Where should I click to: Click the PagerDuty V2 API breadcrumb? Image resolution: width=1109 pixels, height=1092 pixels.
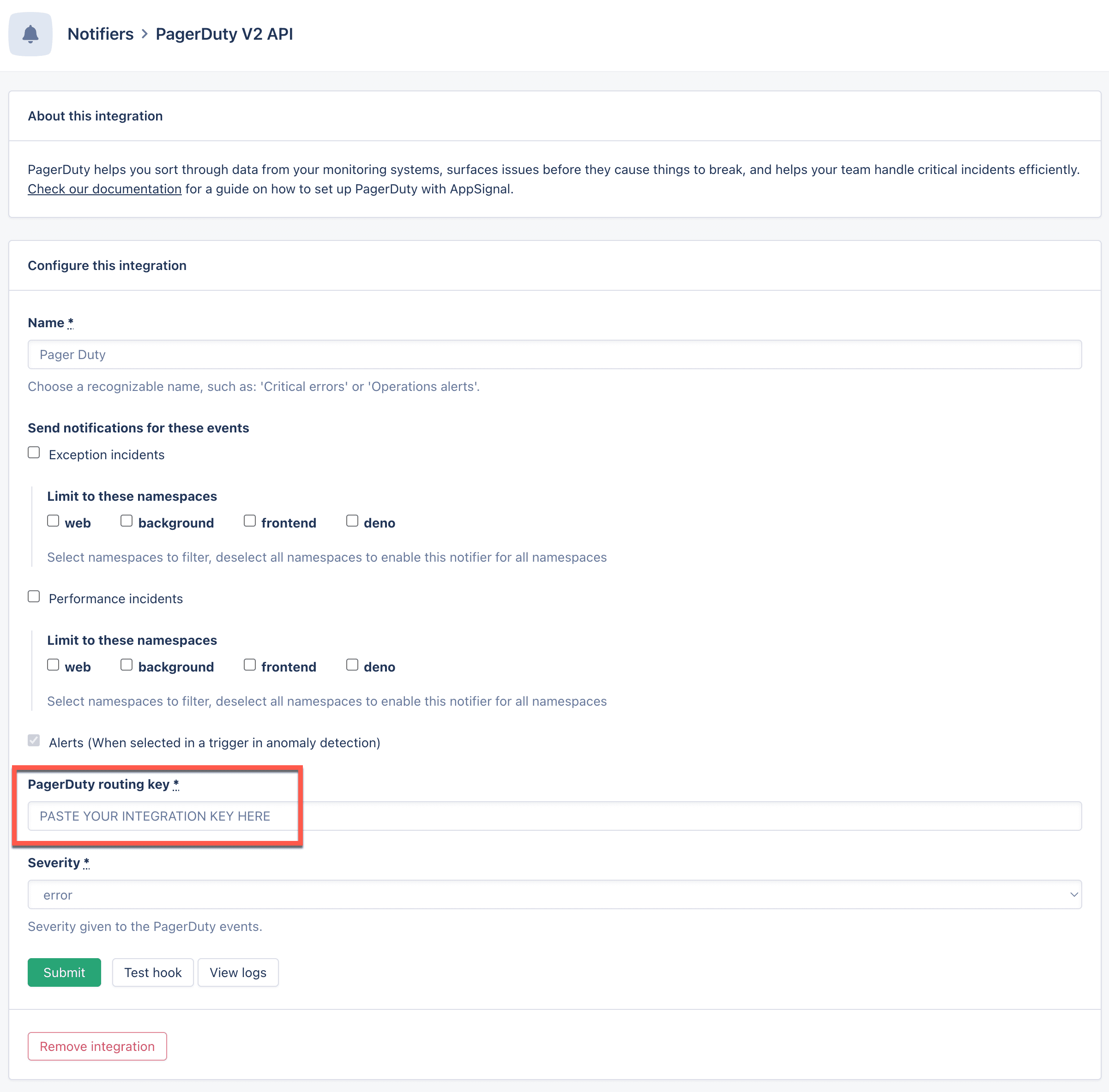coord(224,34)
